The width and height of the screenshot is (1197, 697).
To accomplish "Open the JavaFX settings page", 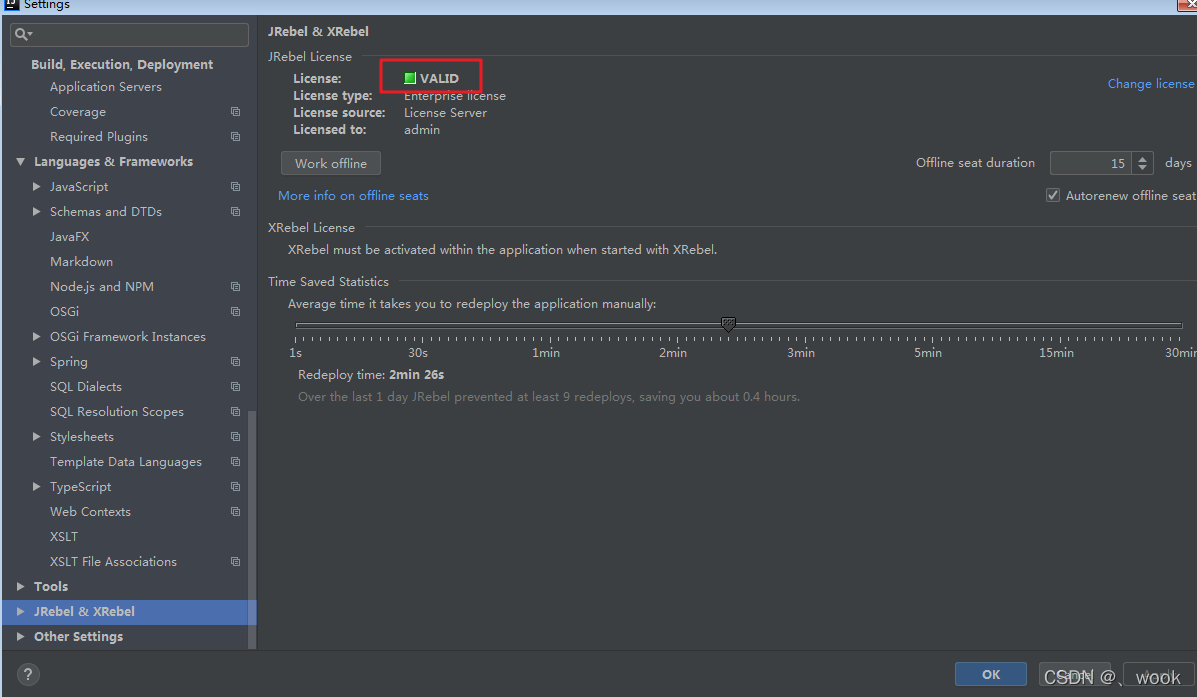I will point(69,237).
